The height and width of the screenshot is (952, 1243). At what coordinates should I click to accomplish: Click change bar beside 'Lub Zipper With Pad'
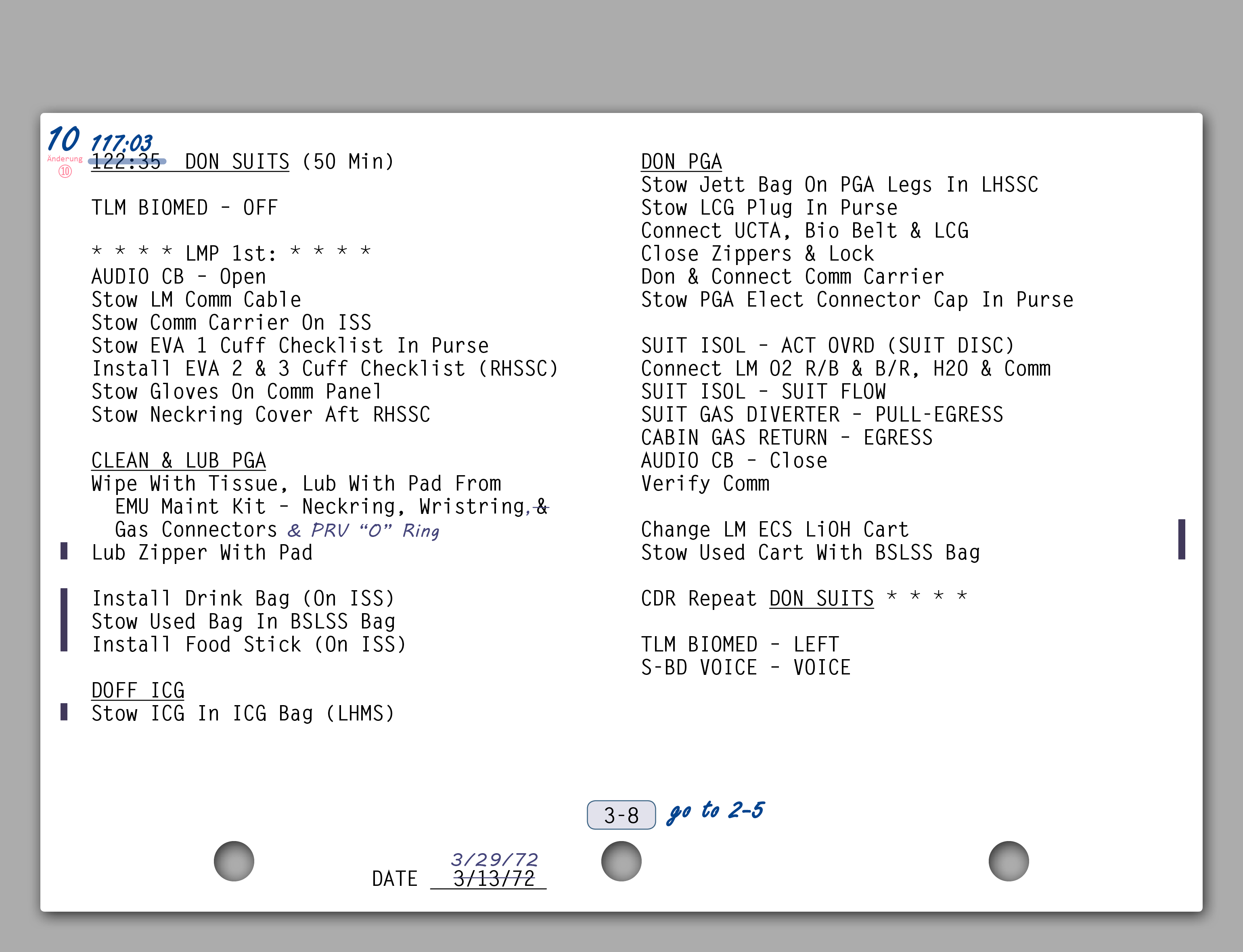click(64, 551)
